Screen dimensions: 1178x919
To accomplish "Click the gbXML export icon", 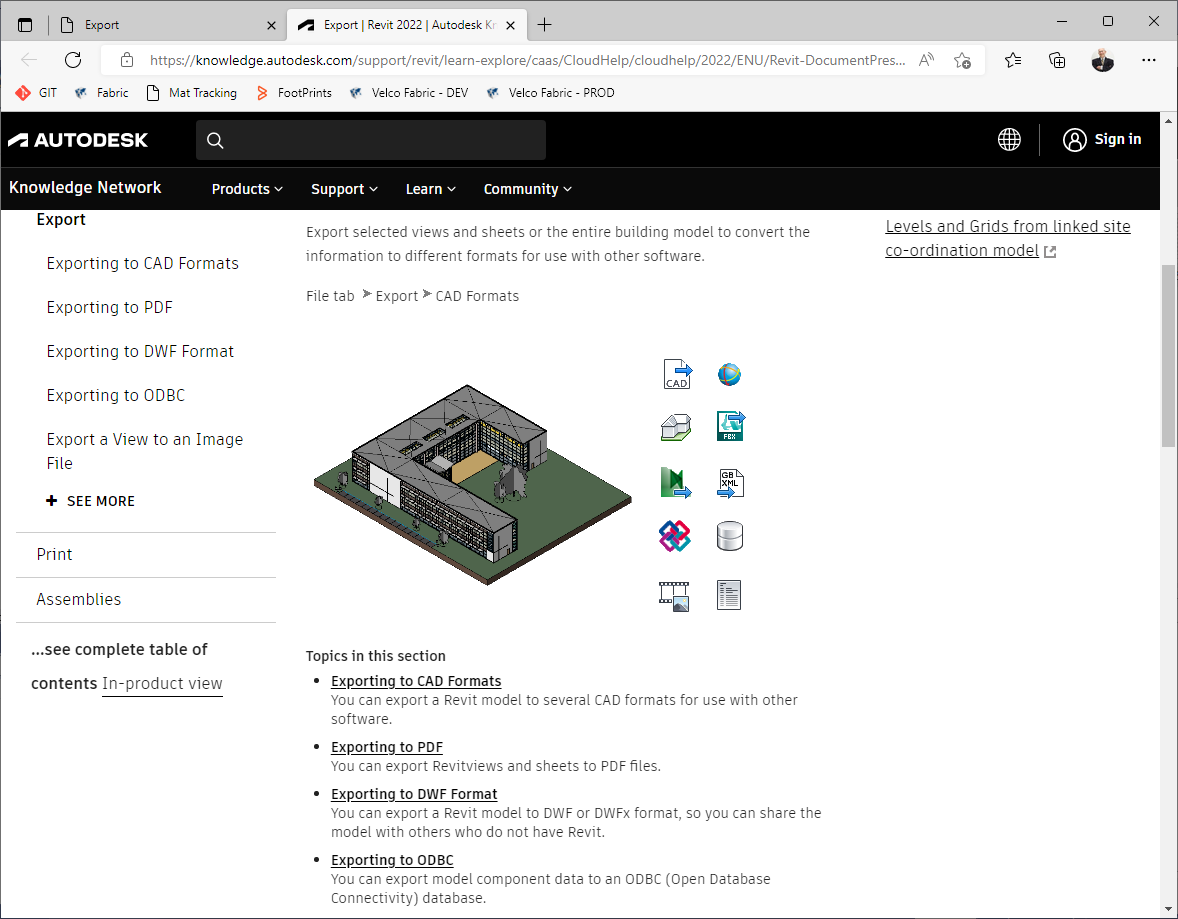I will 730,483.
